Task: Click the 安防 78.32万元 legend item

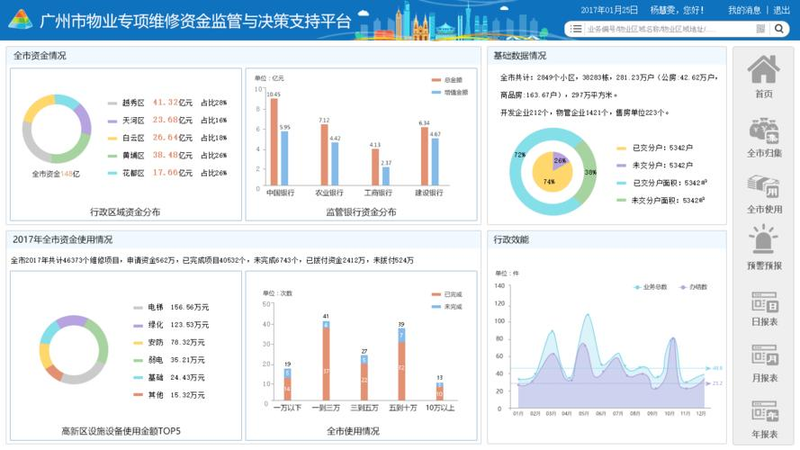Action: point(169,342)
